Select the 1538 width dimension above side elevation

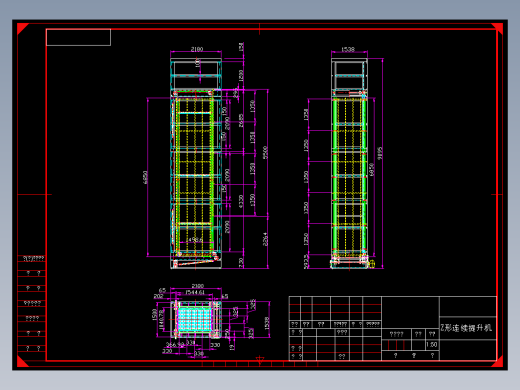coord(348,49)
